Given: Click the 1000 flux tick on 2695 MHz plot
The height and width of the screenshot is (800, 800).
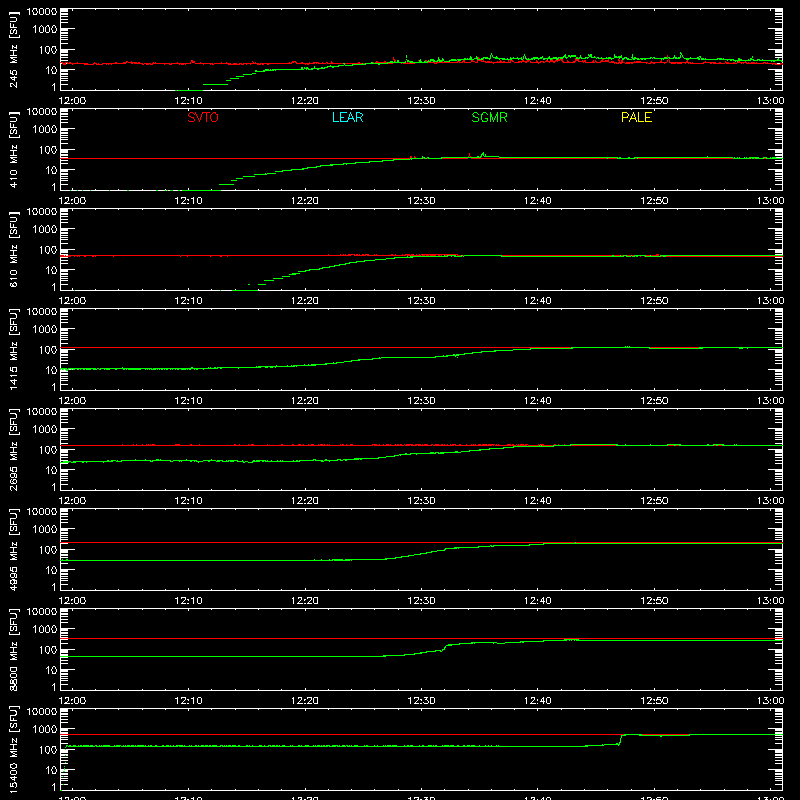Looking at the screenshot, I should click(x=45, y=430).
